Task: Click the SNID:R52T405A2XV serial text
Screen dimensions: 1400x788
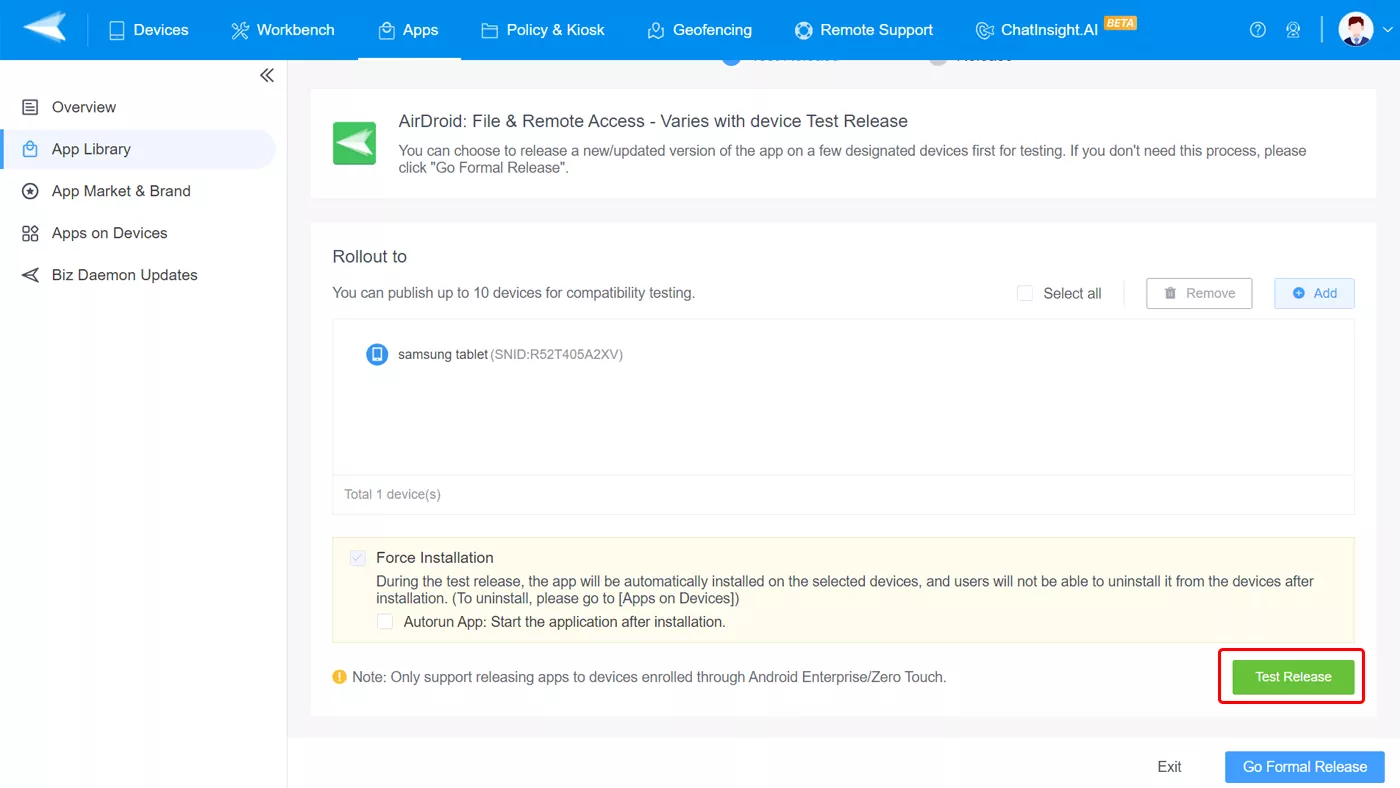Action: coord(557,354)
